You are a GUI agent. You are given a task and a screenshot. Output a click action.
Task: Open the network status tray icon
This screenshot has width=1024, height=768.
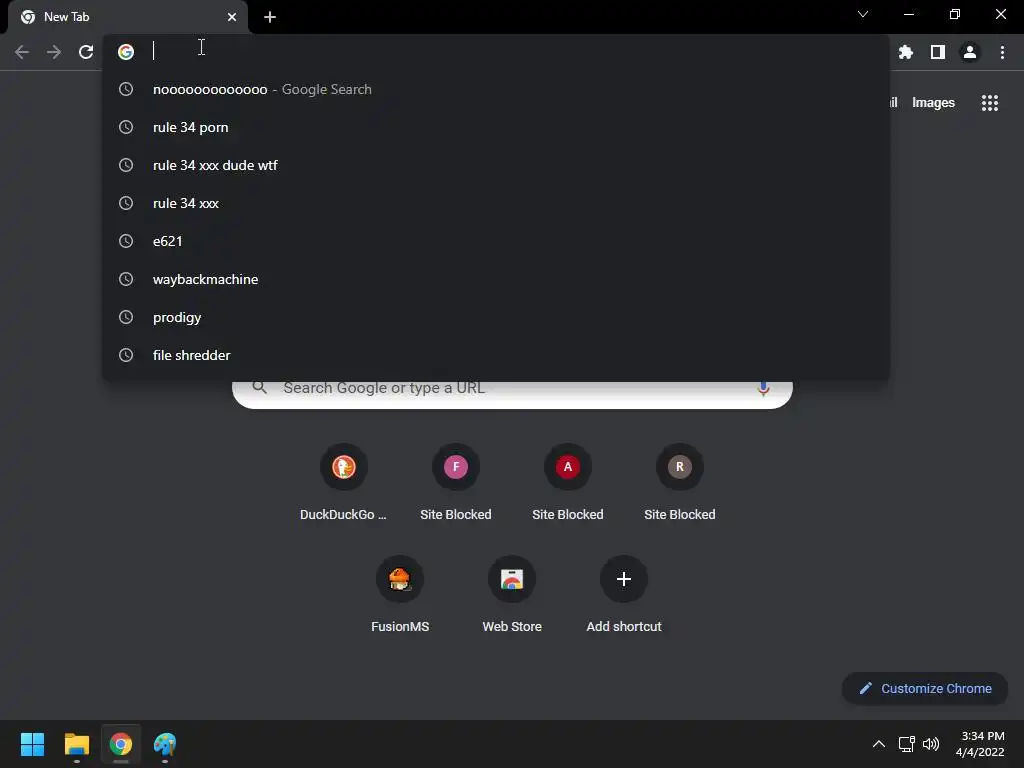coord(906,744)
